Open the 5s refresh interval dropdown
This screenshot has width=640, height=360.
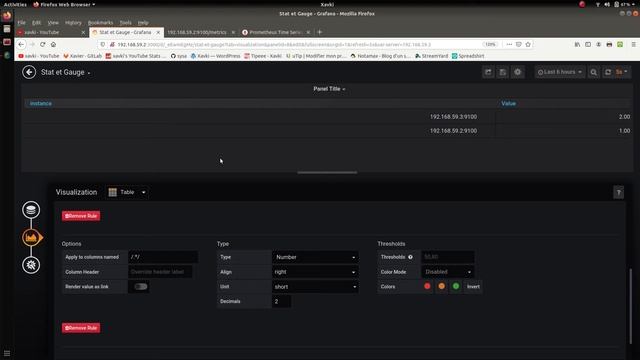(622, 72)
